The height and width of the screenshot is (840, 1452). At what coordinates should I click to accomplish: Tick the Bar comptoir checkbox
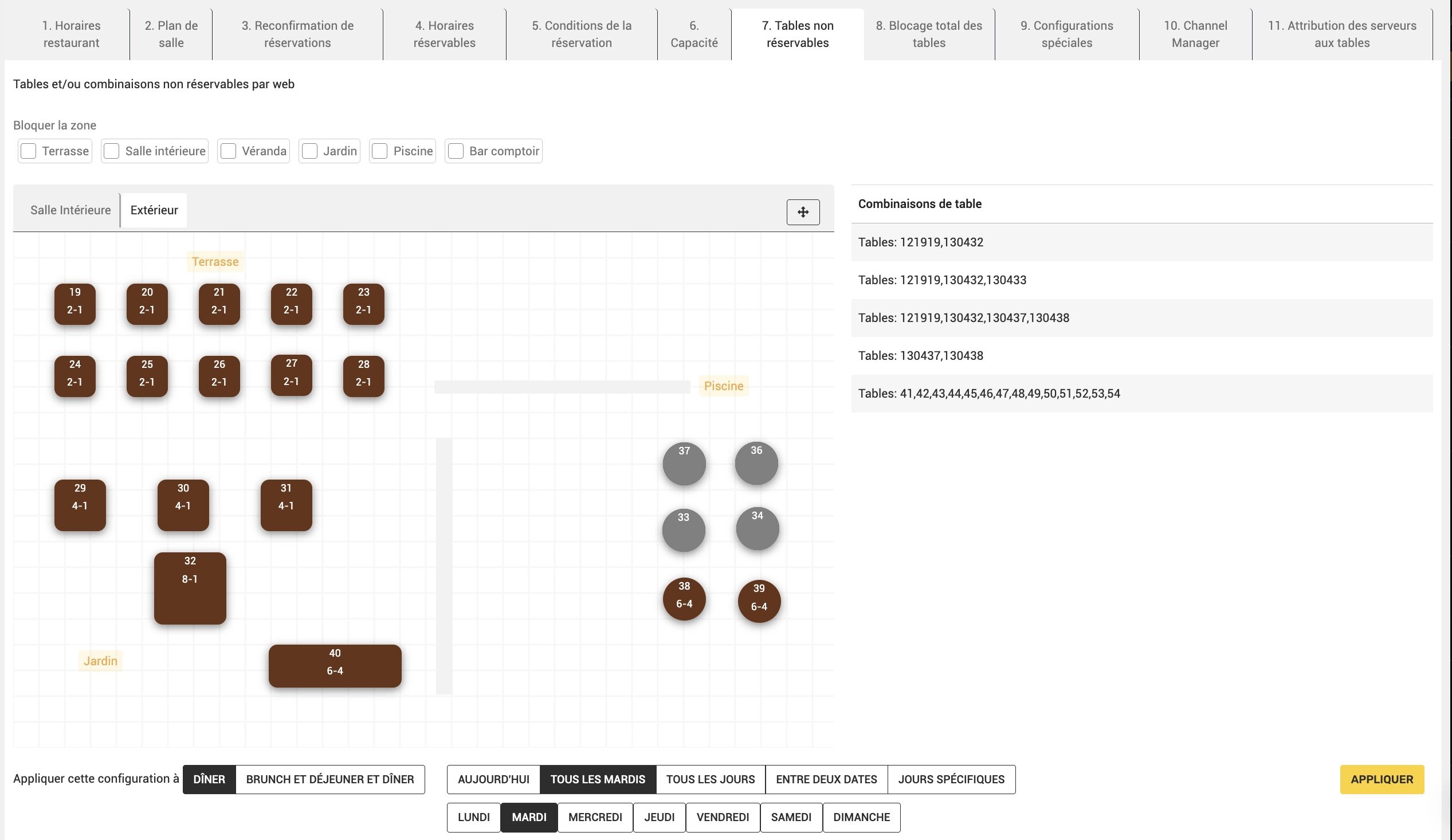(x=456, y=151)
